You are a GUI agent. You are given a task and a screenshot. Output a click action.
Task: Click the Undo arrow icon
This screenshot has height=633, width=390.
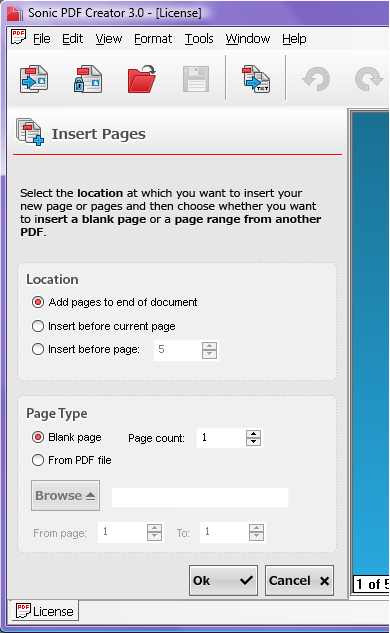pyautogui.click(x=316, y=79)
